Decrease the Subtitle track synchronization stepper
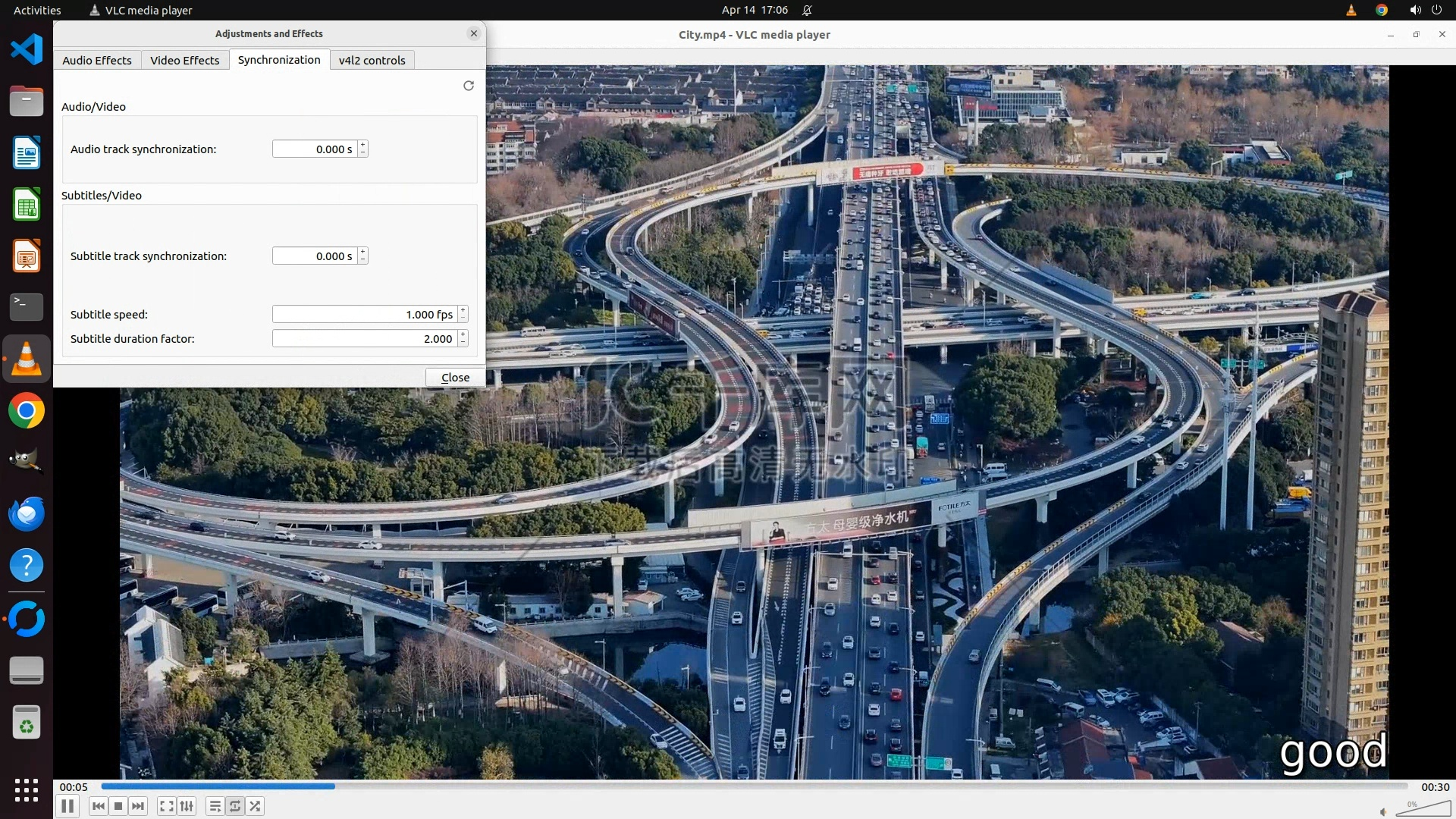1456x819 pixels. pos(363,260)
